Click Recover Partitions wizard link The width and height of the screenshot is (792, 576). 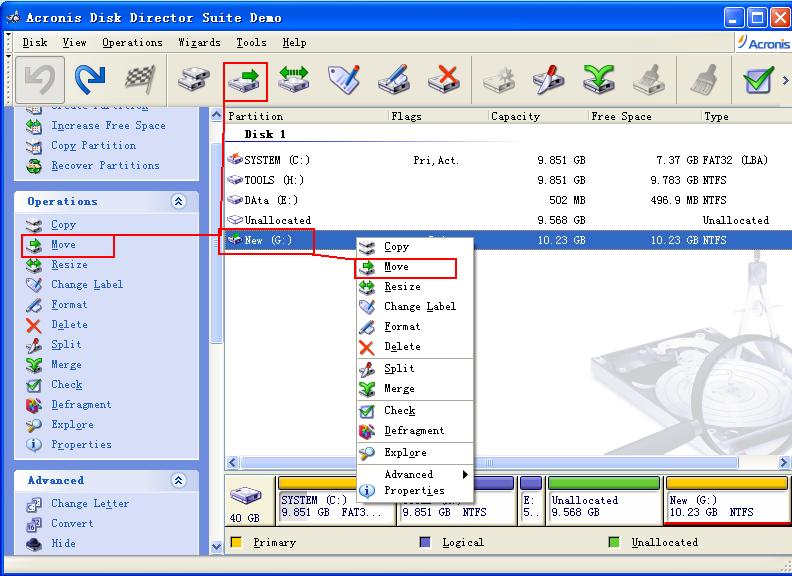pos(105,165)
